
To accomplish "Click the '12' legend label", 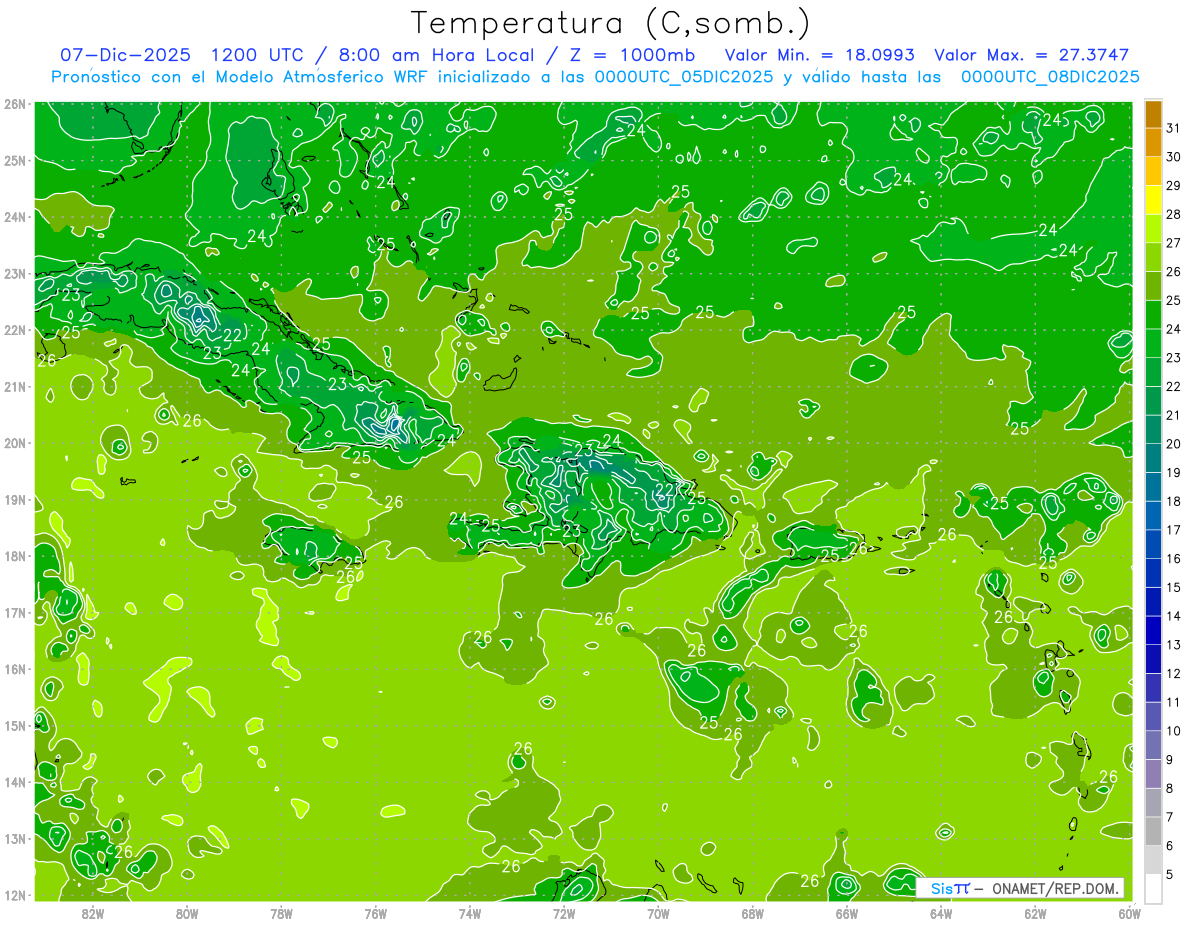I will tap(1173, 673).
